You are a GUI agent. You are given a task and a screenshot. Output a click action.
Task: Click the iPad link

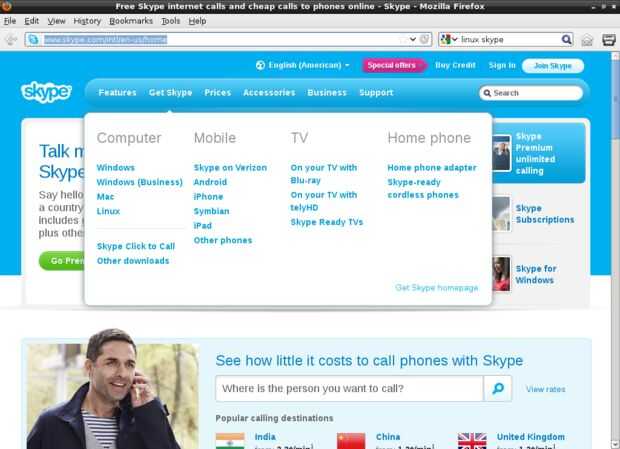[202, 226]
